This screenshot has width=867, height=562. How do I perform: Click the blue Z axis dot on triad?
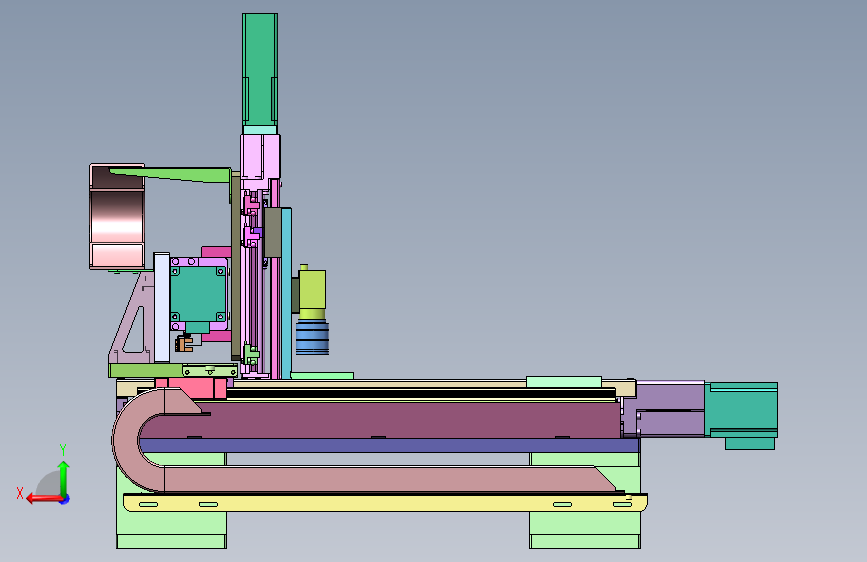65,499
